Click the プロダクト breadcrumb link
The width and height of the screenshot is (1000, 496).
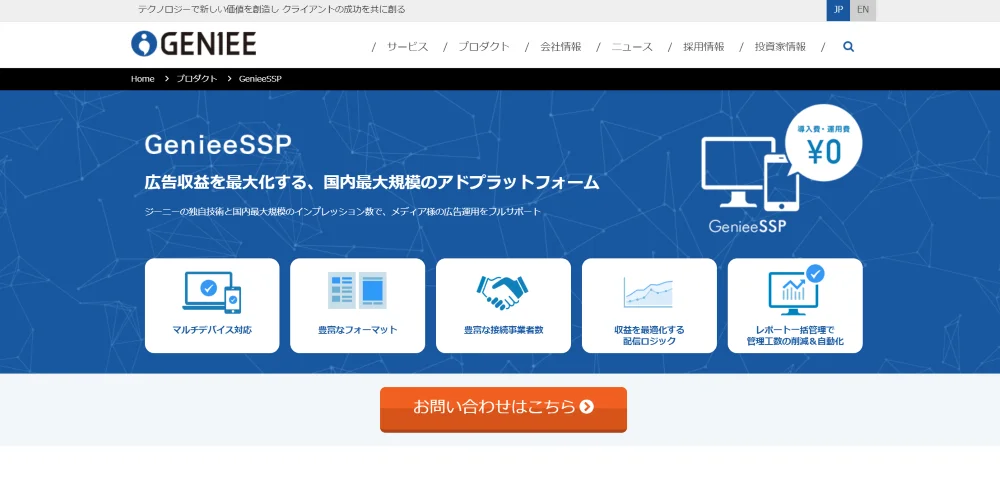pyautogui.click(x=196, y=79)
